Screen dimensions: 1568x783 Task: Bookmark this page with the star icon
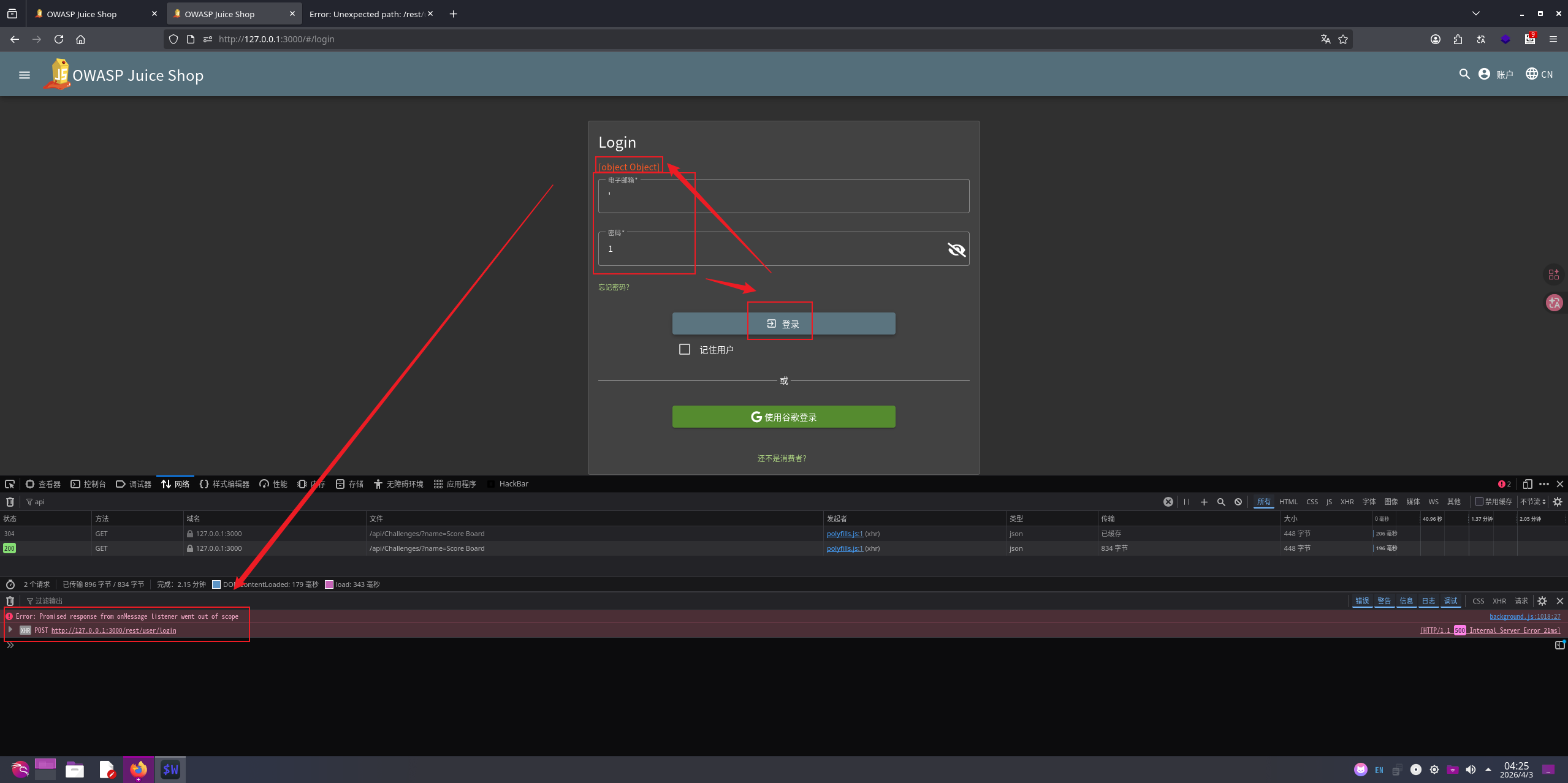1343,39
